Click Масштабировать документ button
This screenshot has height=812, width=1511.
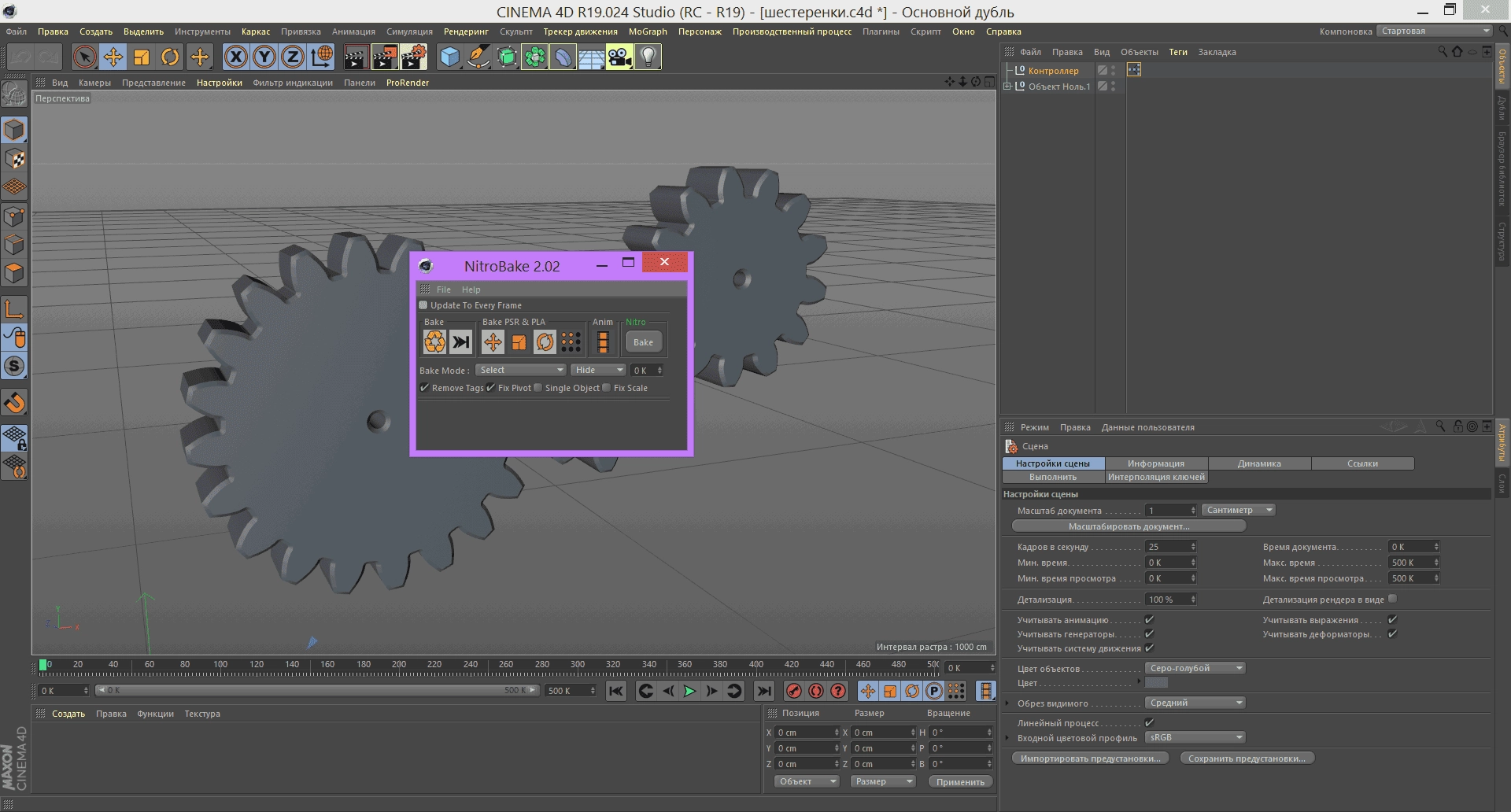[1129, 526]
